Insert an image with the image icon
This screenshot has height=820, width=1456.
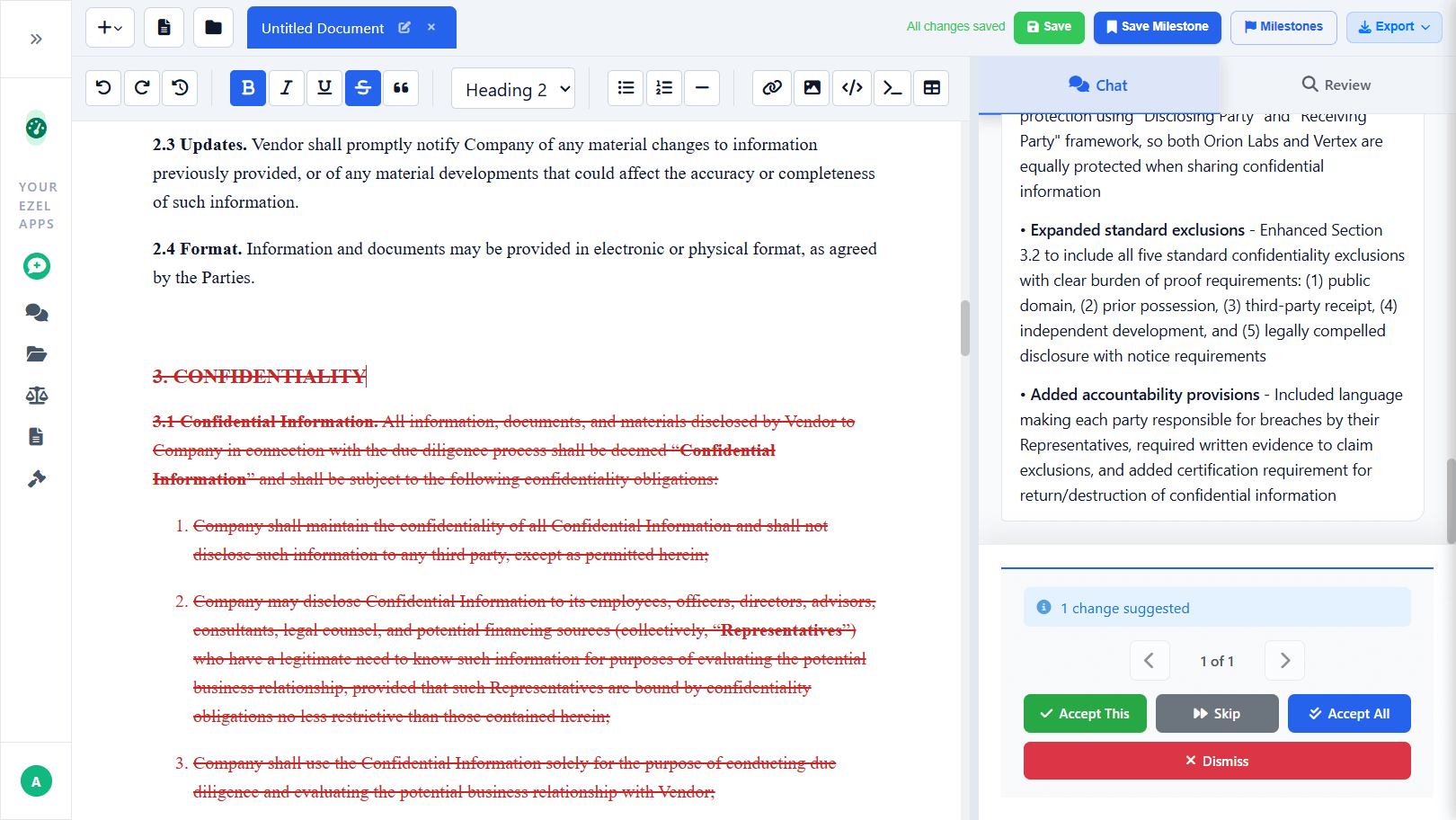(x=812, y=88)
